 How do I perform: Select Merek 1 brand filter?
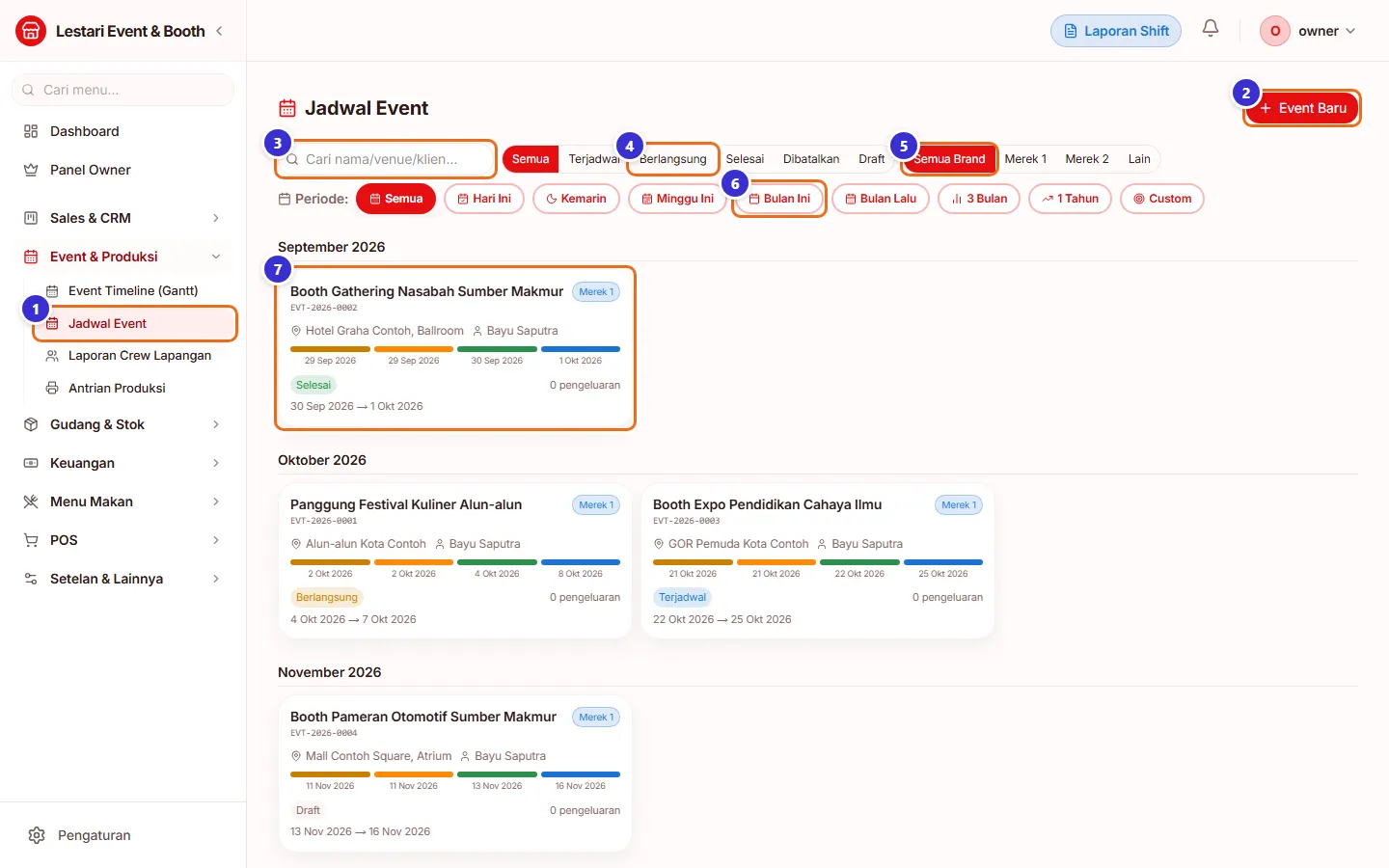point(1025,159)
